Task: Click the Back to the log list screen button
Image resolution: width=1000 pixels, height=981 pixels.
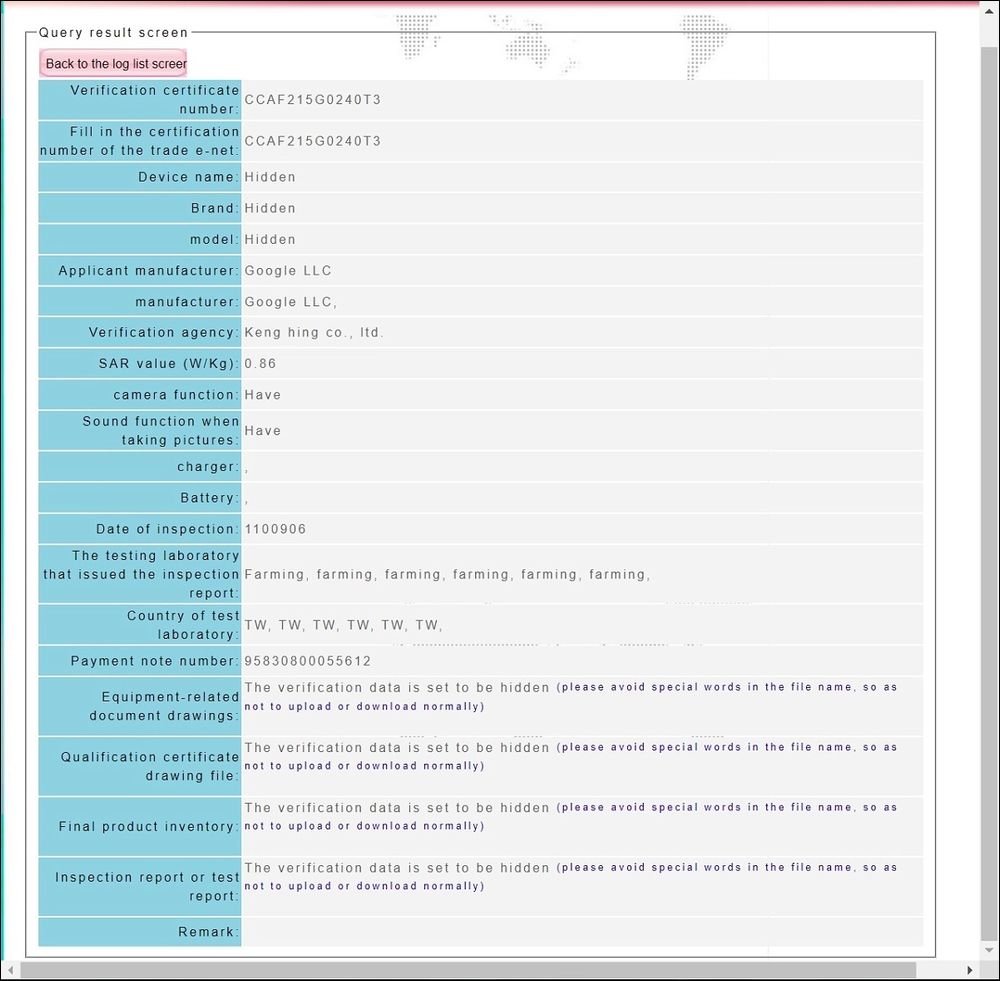Action: [x=113, y=63]
